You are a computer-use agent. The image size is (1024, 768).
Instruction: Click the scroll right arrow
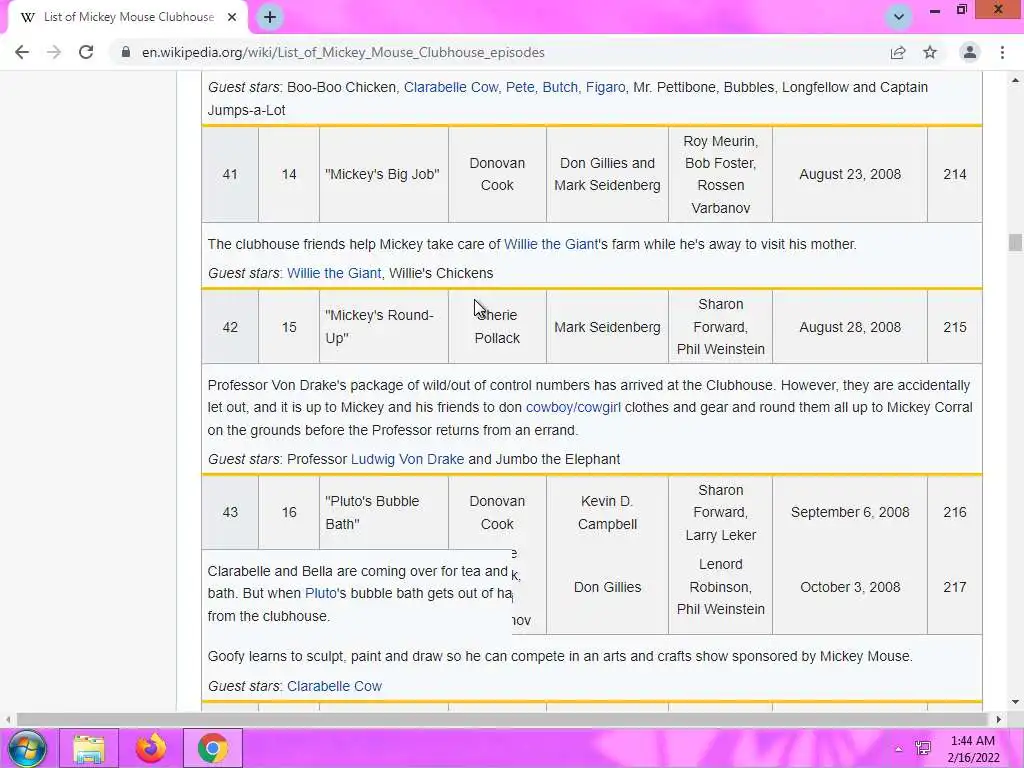tap(999, 719)
